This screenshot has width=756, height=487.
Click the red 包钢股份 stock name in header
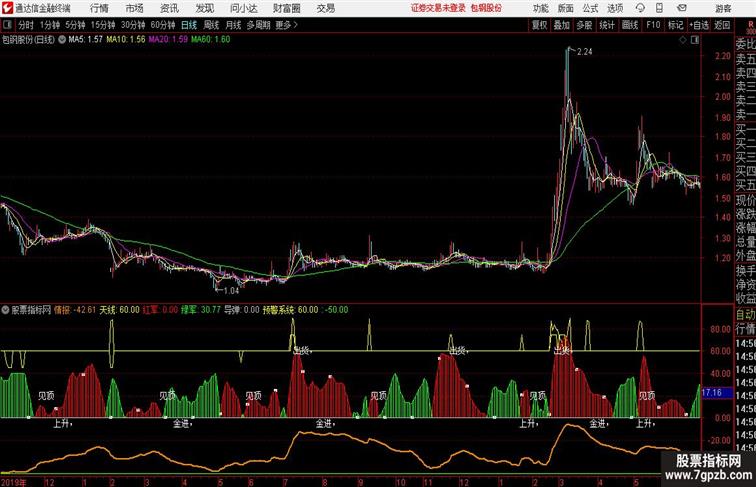coord(486,8)
